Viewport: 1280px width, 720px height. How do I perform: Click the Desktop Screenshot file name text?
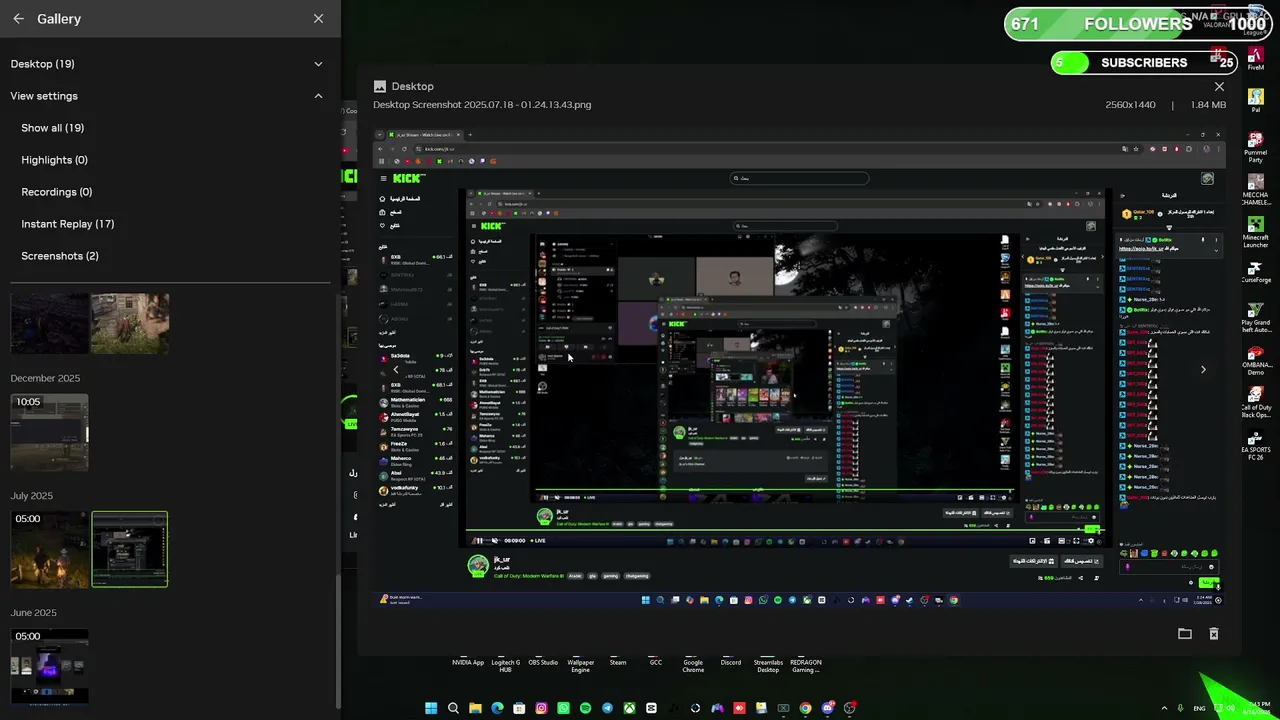point(482,105)
